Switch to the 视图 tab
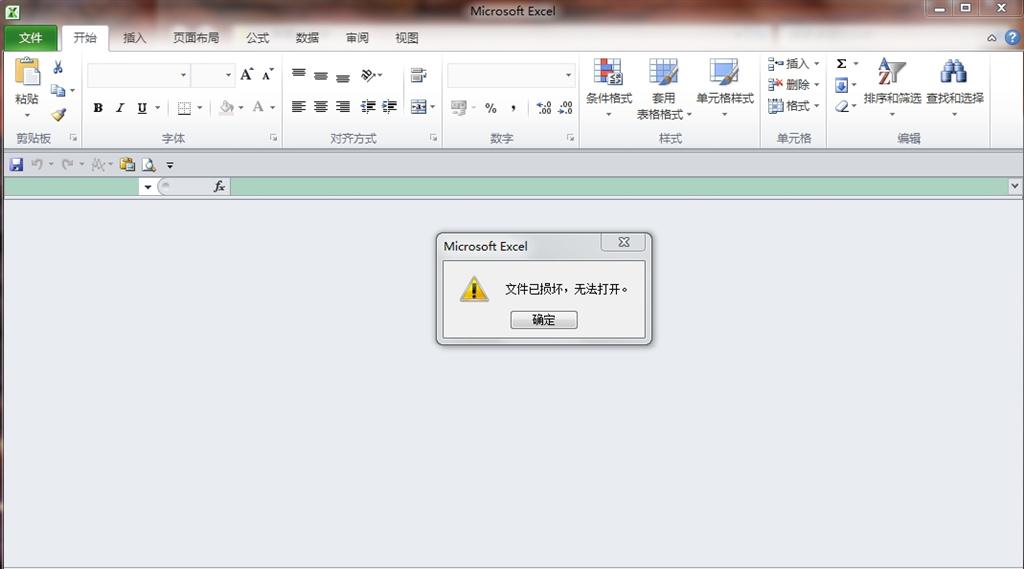The height and width of the screenshot is (569, 1024). pyautogui.click(x=406, y=38)
